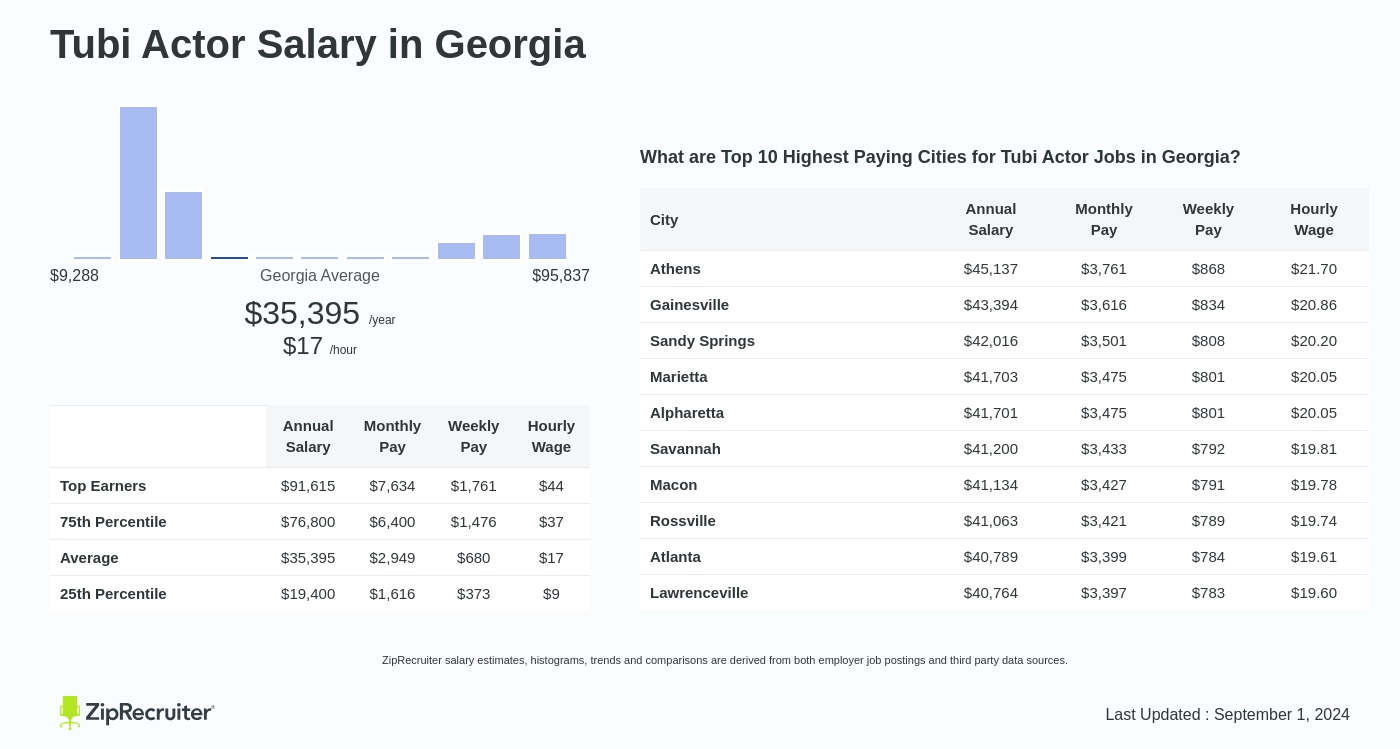Click Average monthly pay $2,949
The image size is (1400, 749).
pos(392,557)
